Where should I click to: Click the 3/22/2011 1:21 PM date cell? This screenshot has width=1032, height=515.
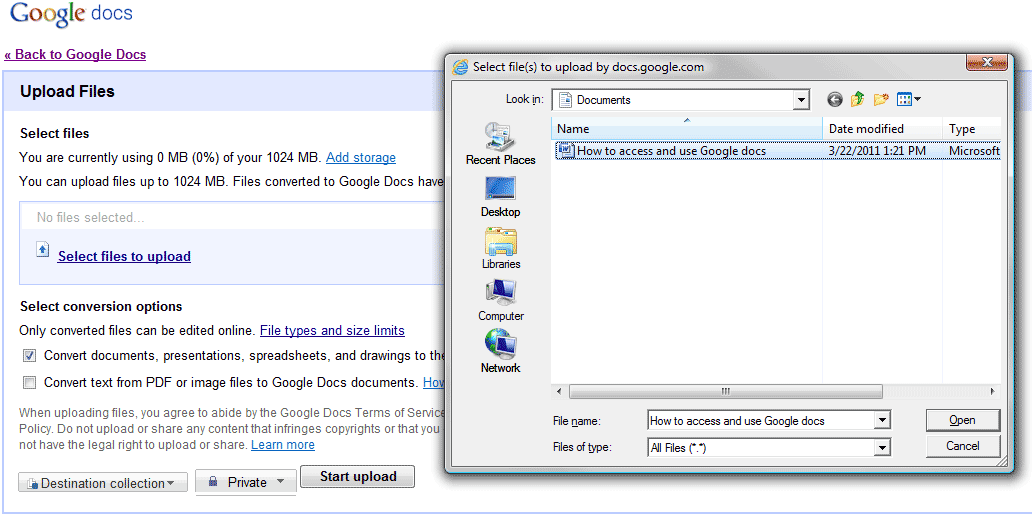[x=877, y=151]
